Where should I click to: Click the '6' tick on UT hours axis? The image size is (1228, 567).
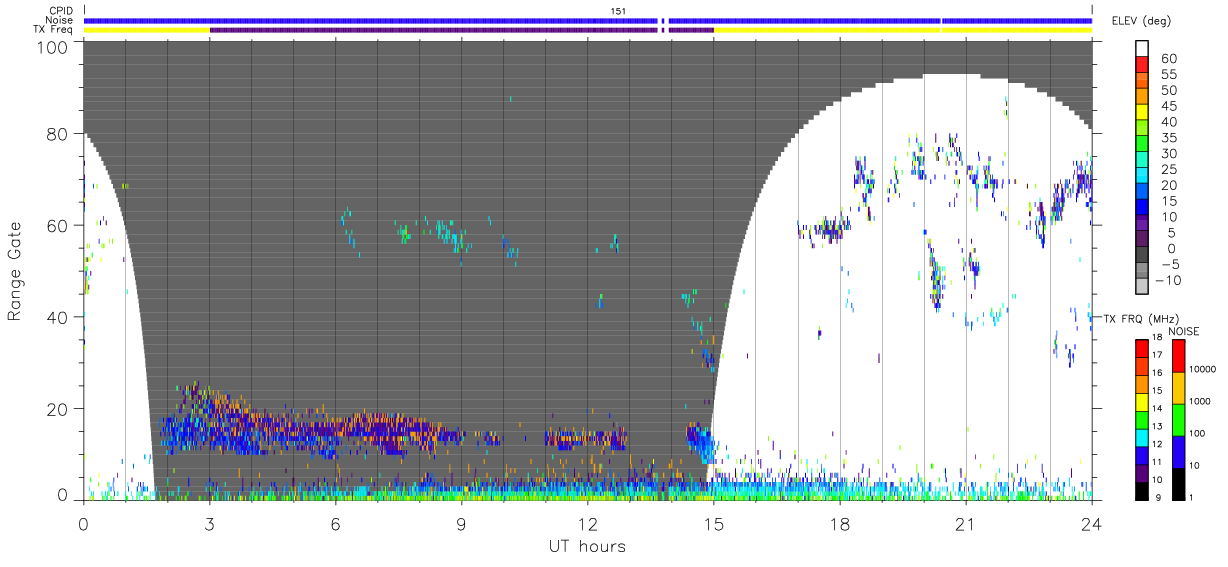click(x=335, y=524)
